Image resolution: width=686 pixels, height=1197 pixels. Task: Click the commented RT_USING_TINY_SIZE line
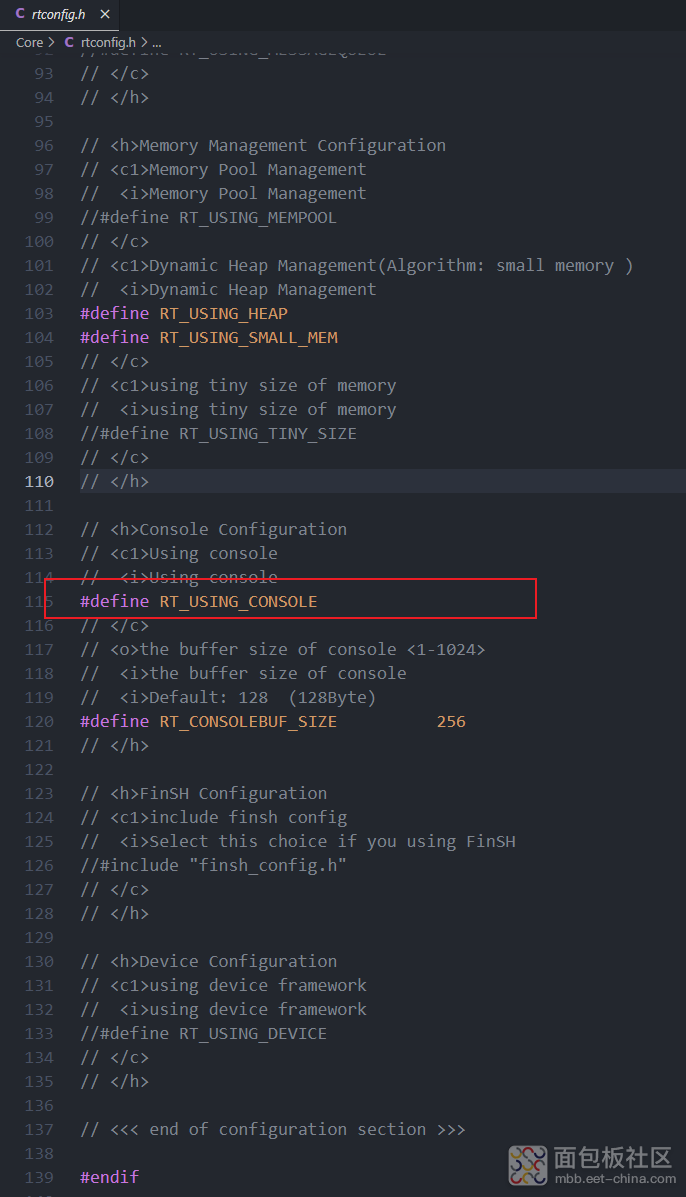click(218, 434)
